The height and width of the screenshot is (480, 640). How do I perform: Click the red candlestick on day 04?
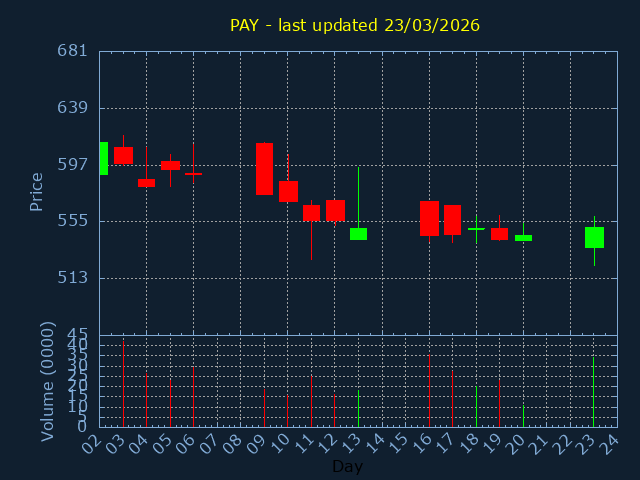click(x=146, y=183)
